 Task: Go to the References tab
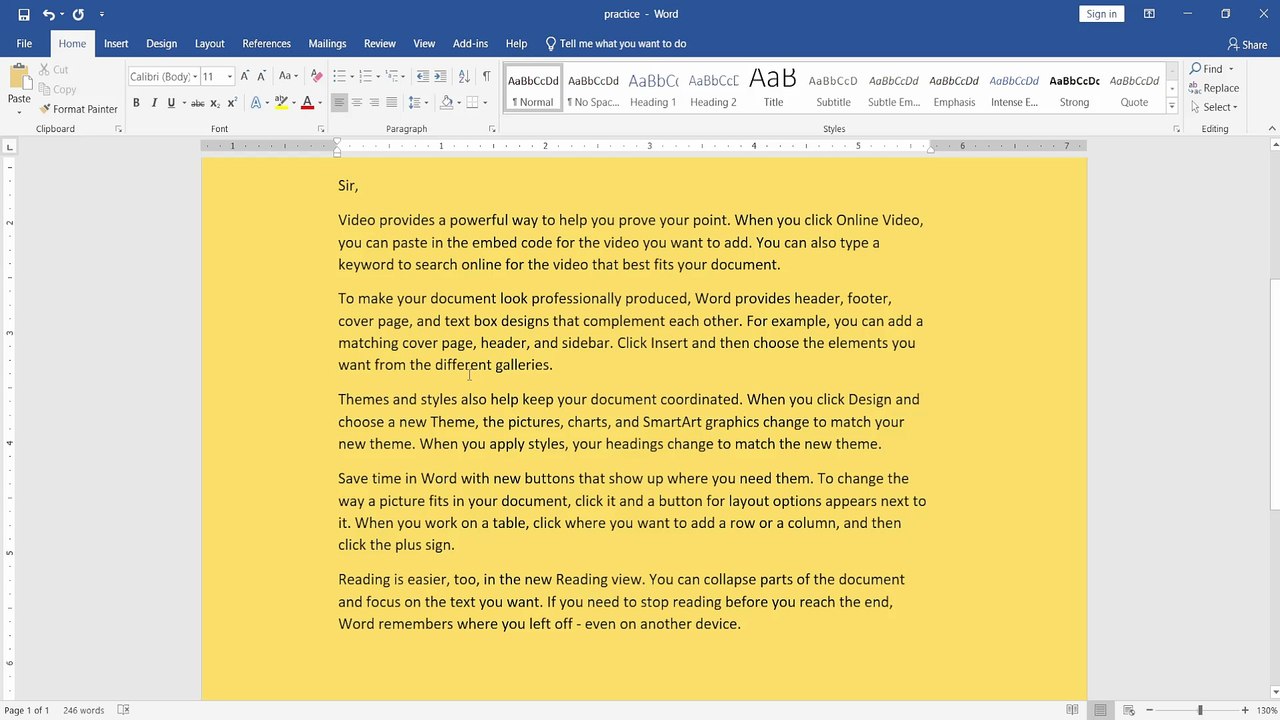click(x=266, y=44)
